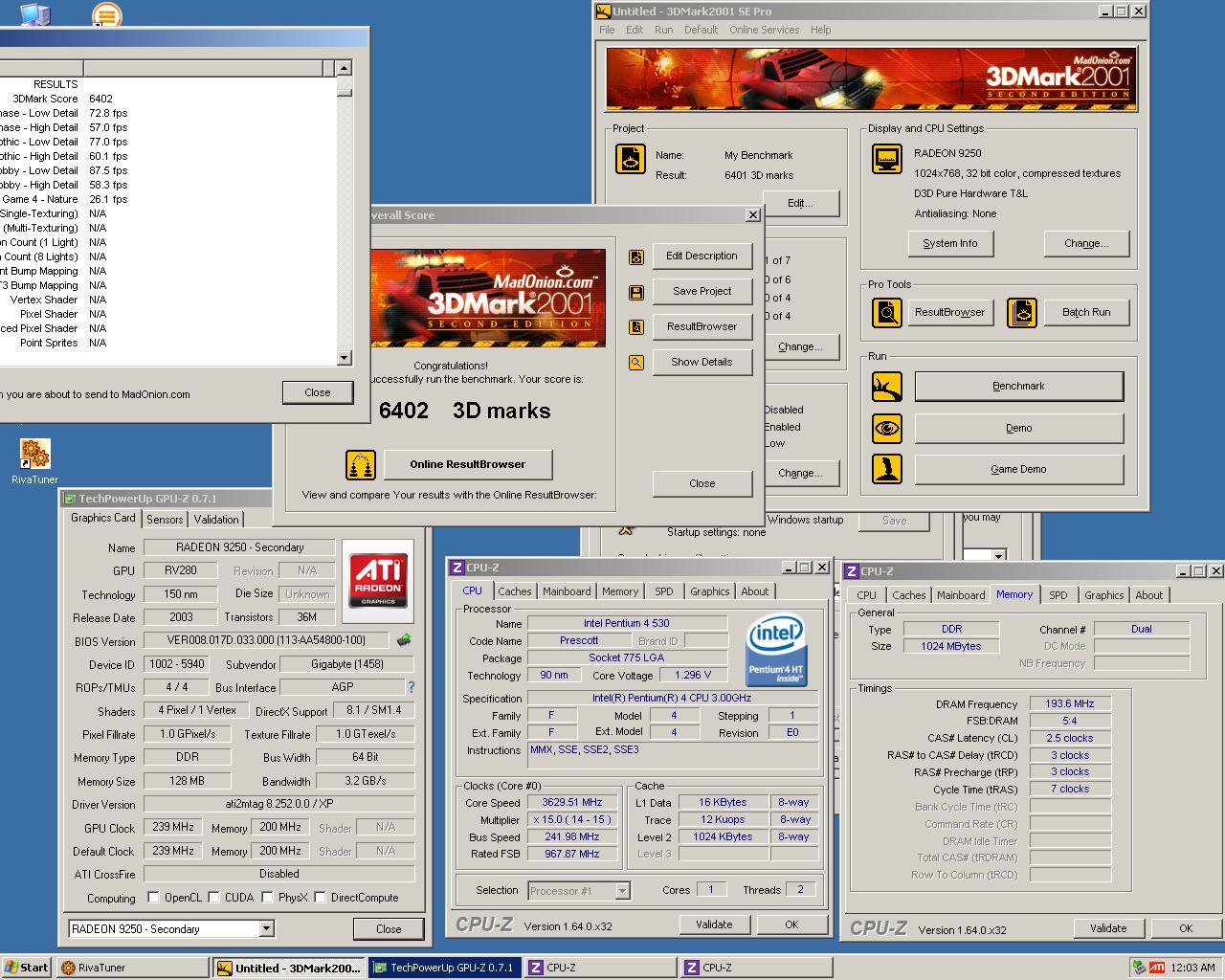Click Edit Description button
1225x980 pixels.
pyautogui.click(x=702, y=256)
